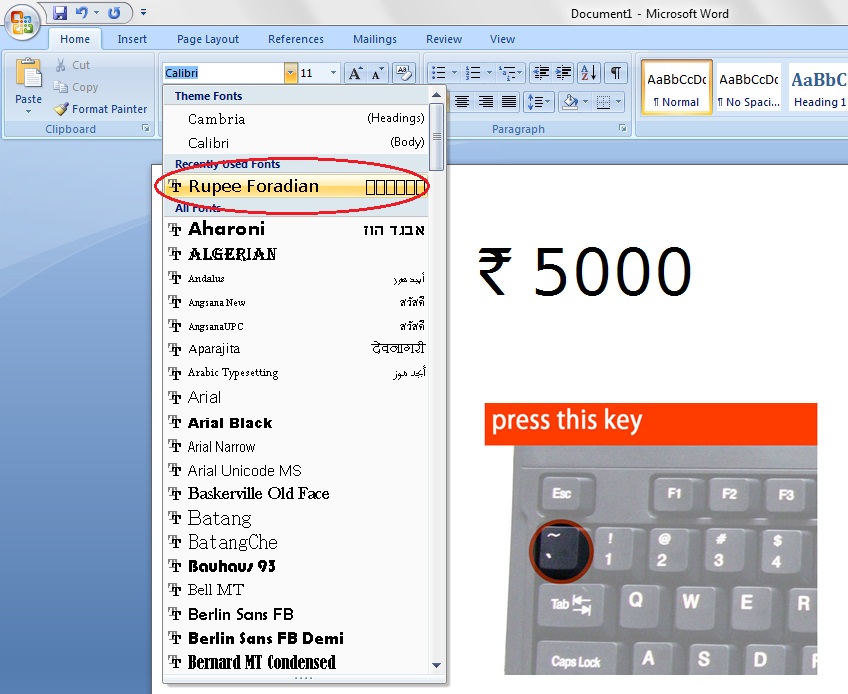Open Paragraph dialog launcher

coord(622,128)
